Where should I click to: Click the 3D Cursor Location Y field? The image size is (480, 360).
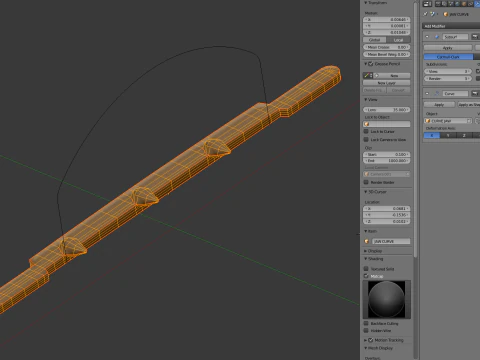click(387, 215)
